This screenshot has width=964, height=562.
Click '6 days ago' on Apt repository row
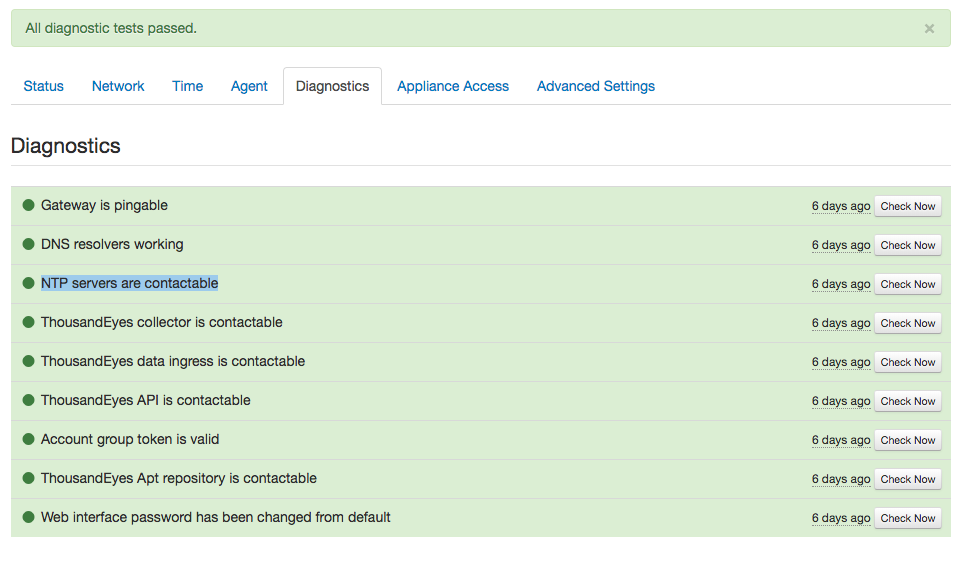[840, 479]
